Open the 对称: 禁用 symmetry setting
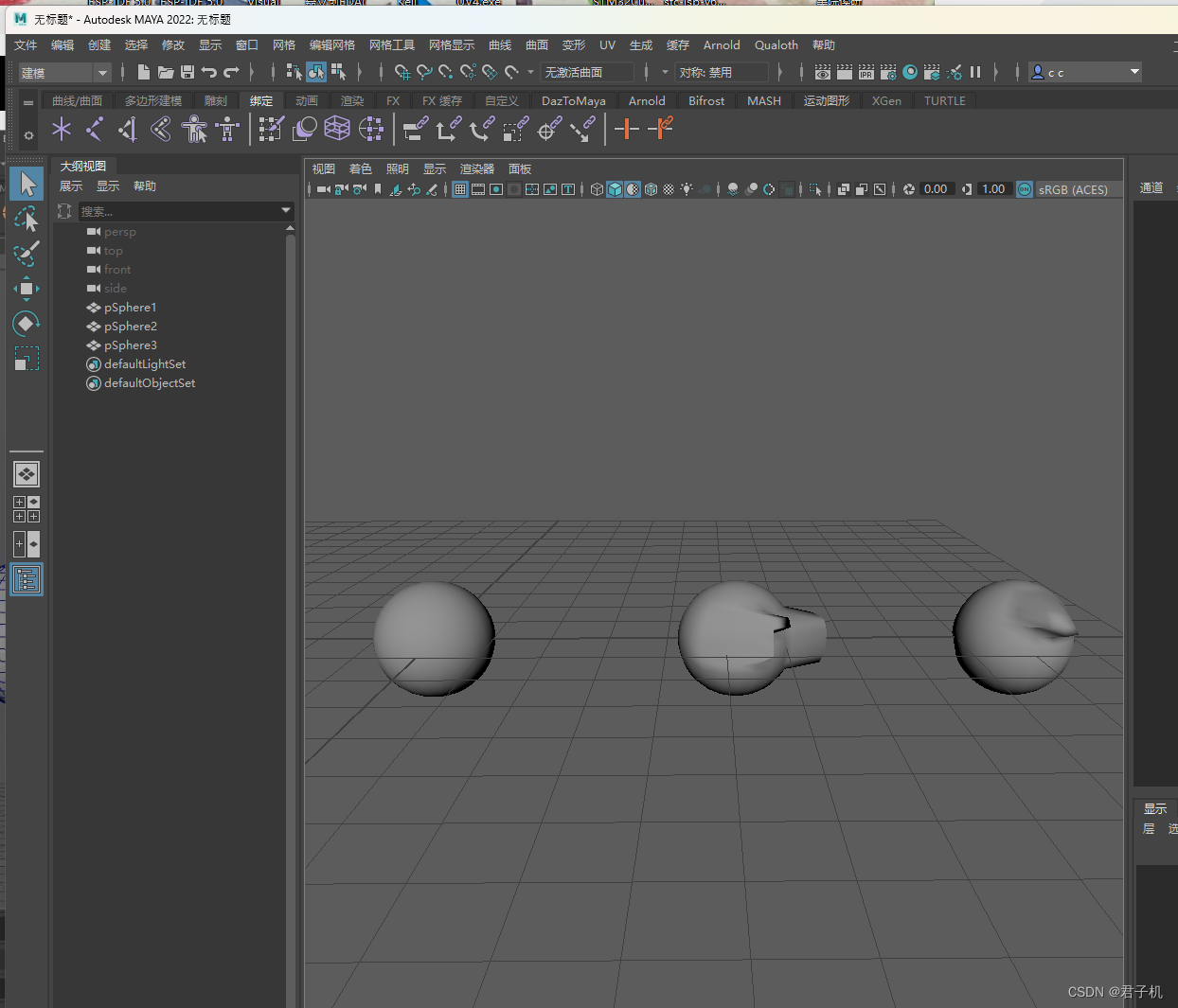The height and width of the screenshot is (1008, 1178). pyautogui.click(x=721, y=73)
